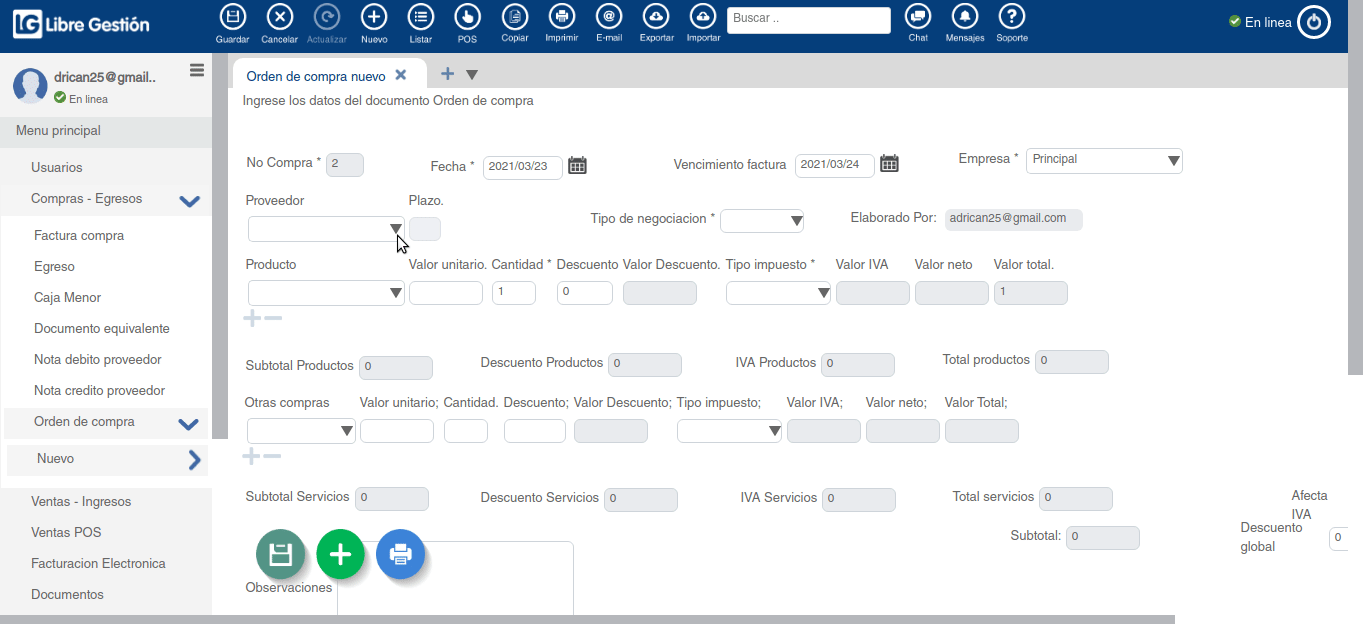Image resolution: width=1363 pixels, height=624 pixels.
Task: Select Factura compra in the sidebar
Action: [79, 236]
